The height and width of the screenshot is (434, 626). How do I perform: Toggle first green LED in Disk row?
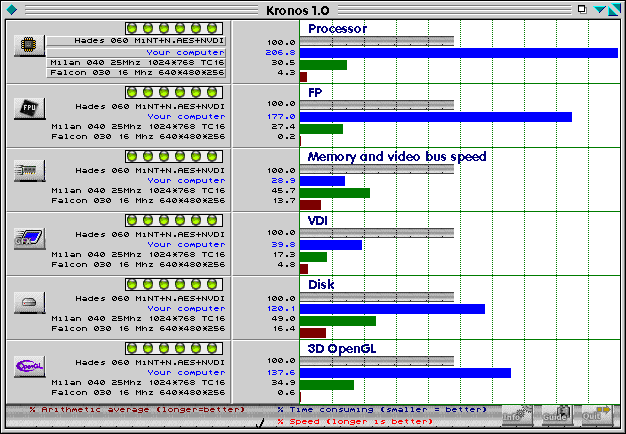[132, 285]
